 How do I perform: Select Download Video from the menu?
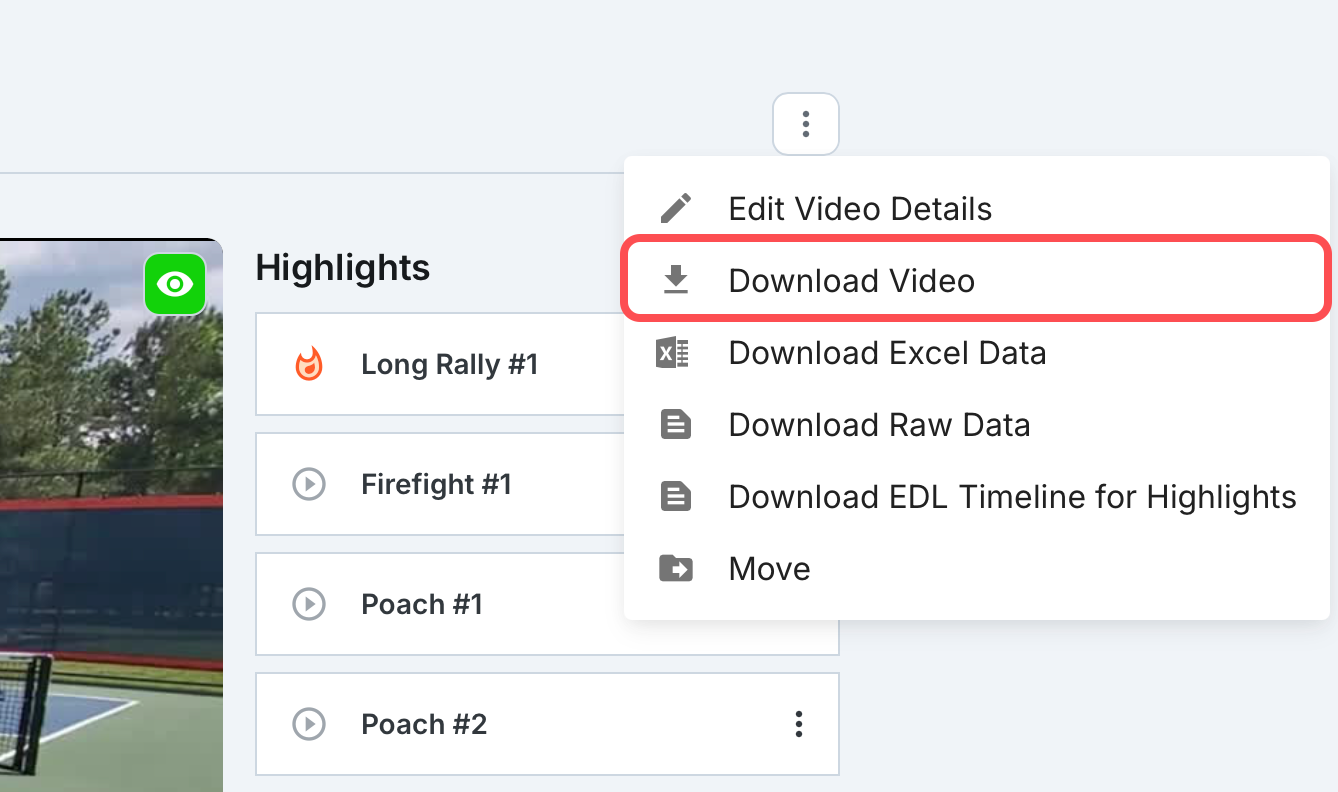coord(976,279)
